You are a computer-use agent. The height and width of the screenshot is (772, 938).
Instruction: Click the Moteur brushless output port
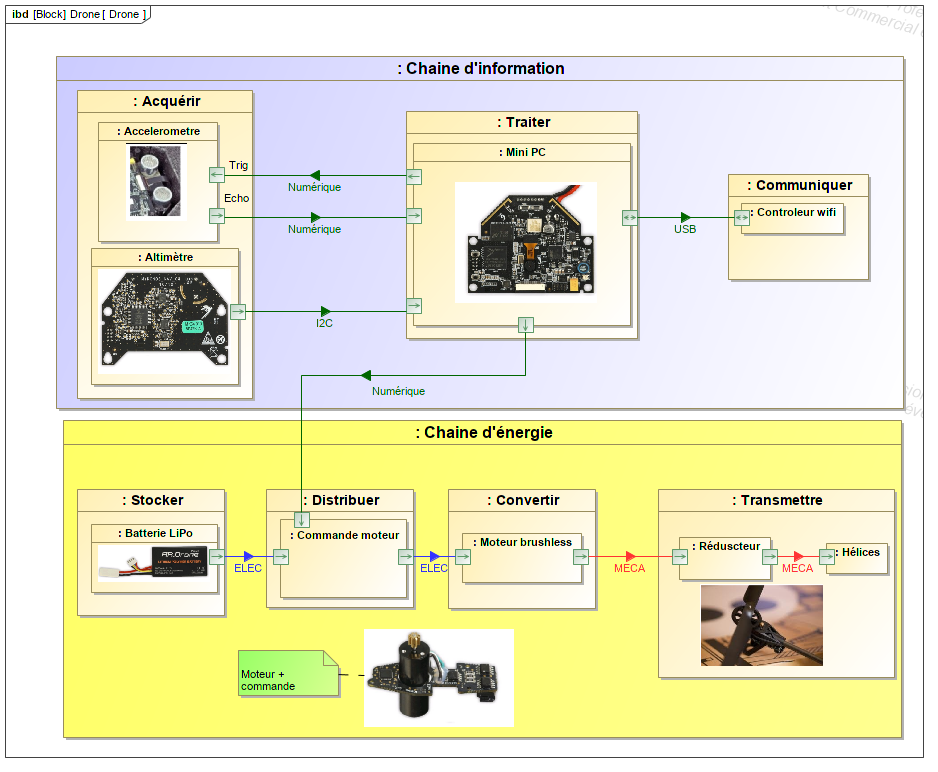(x=580, y=557)
